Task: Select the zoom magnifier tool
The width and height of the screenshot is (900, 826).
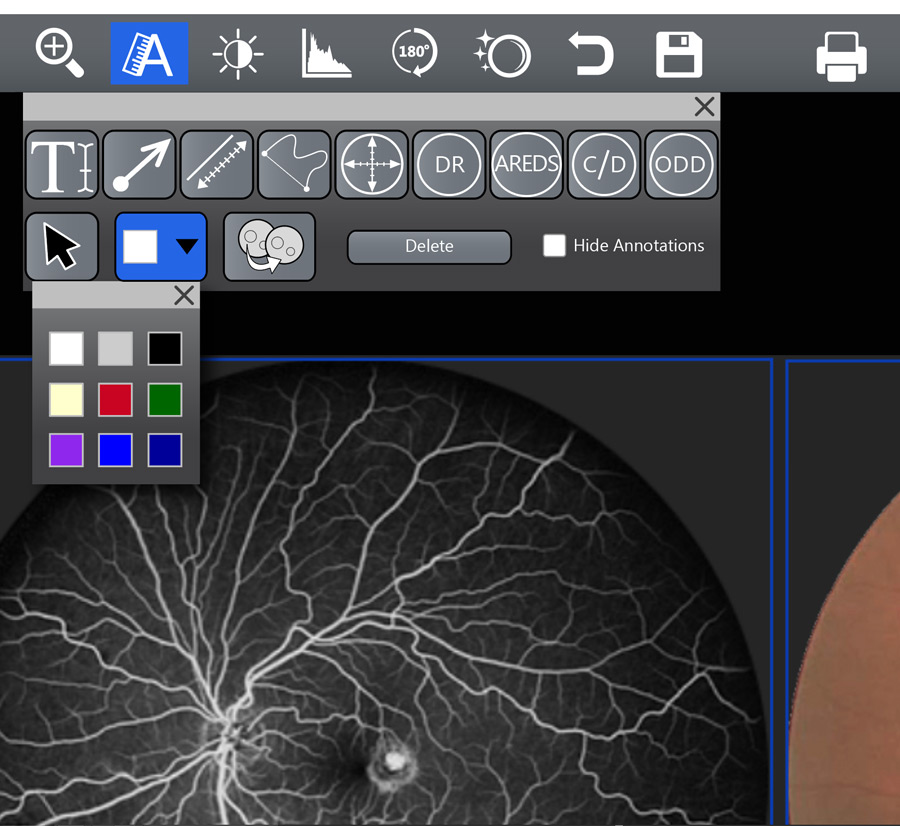Action: pos(60,53)
